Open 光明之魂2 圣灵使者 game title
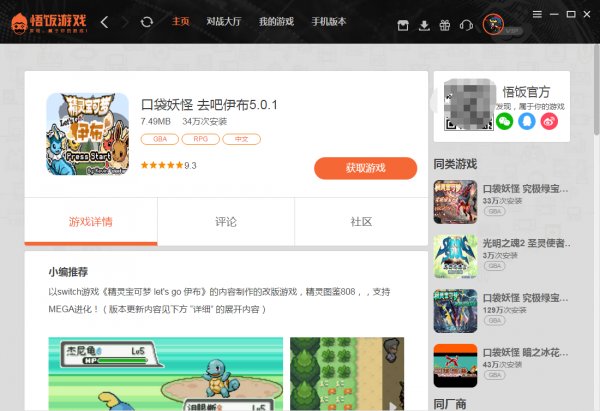Screen dimensions: 600x411 click(527, 243)
